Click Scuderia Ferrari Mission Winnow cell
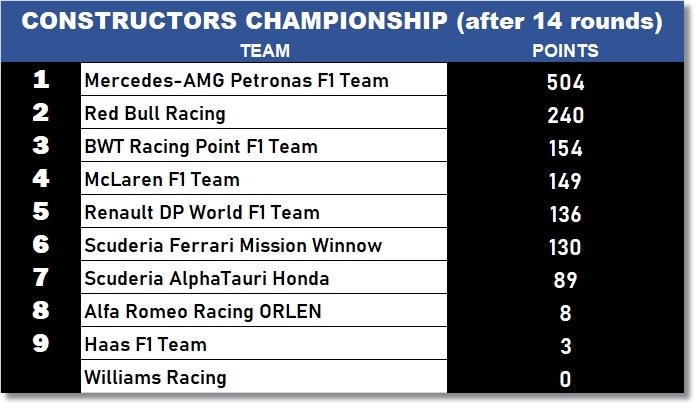 point(220,245)
